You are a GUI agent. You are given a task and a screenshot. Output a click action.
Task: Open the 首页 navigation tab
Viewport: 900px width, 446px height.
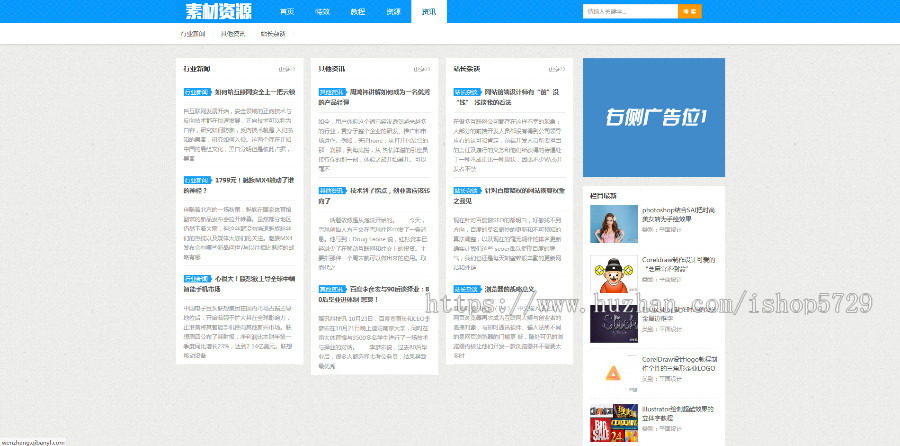[287, 12]
